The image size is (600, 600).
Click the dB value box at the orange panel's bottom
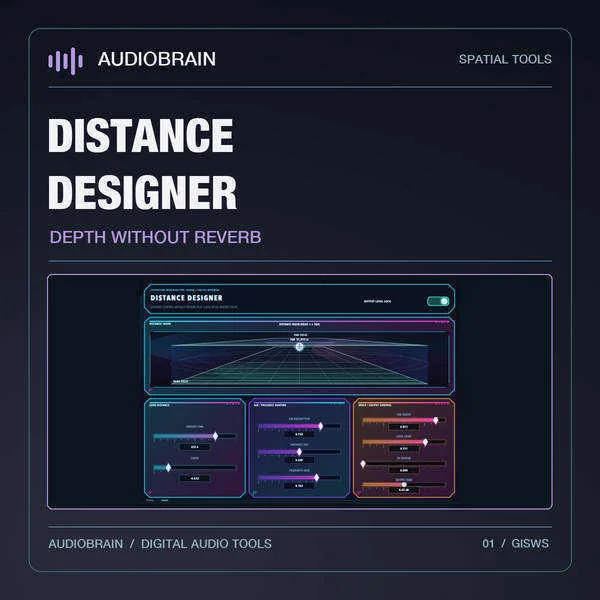(x=404, y=490)
